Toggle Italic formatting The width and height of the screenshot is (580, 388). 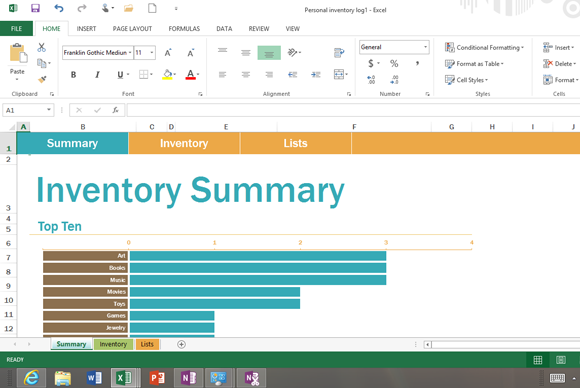pos(97,75)
